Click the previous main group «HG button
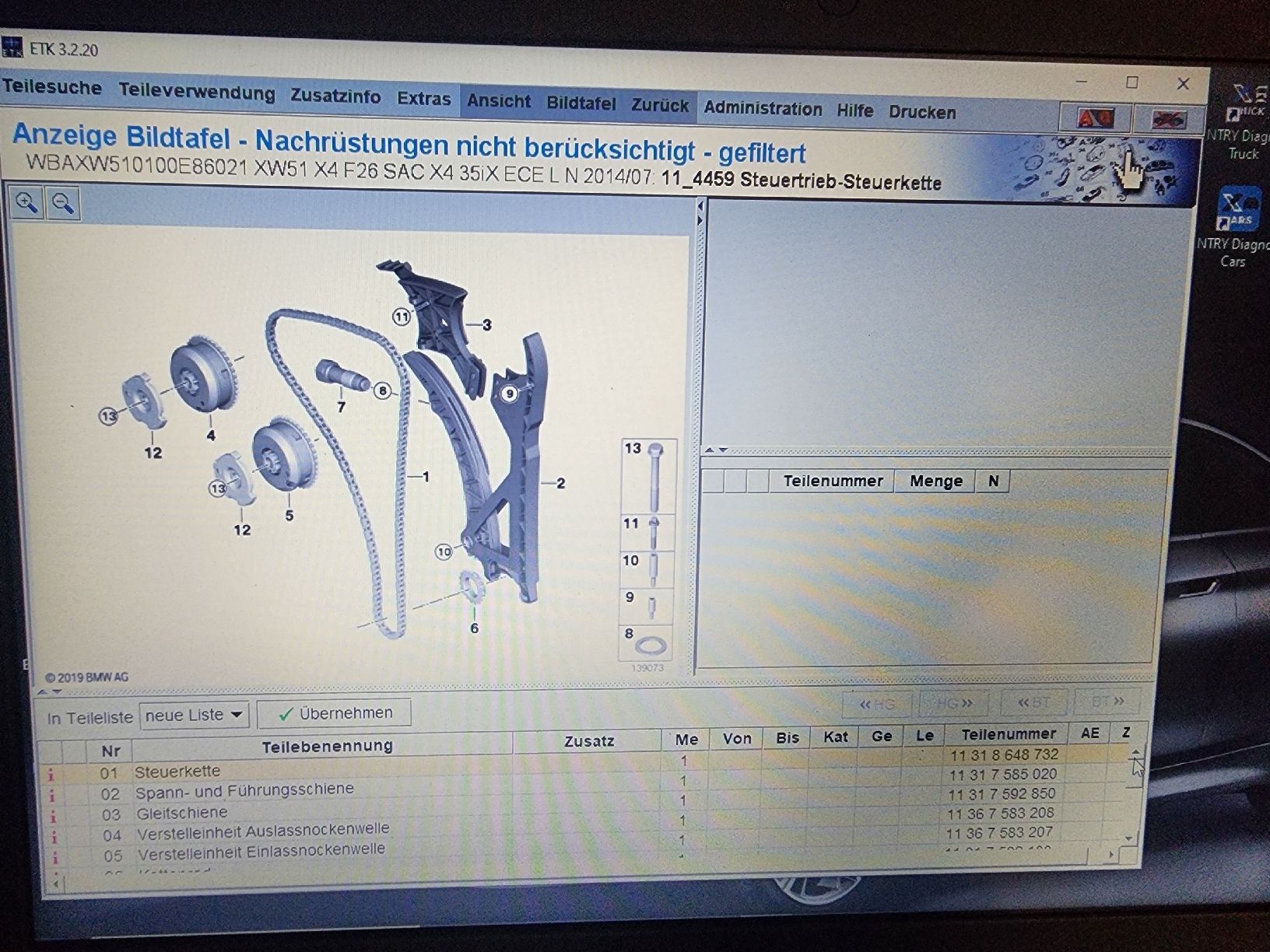1270x952 pixels. coord(877,705)
